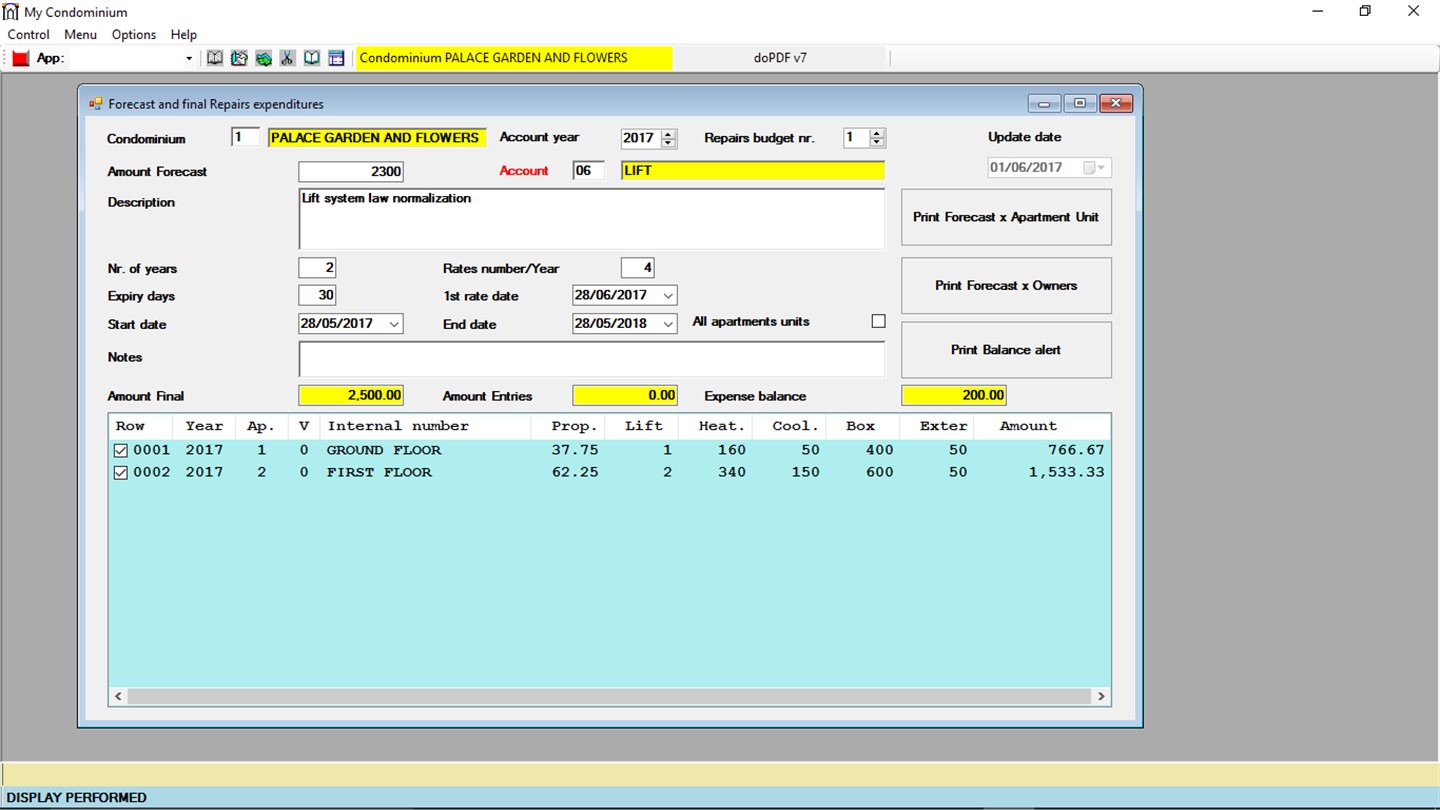Click the first open book toolbar icon

tap(215, 58)
